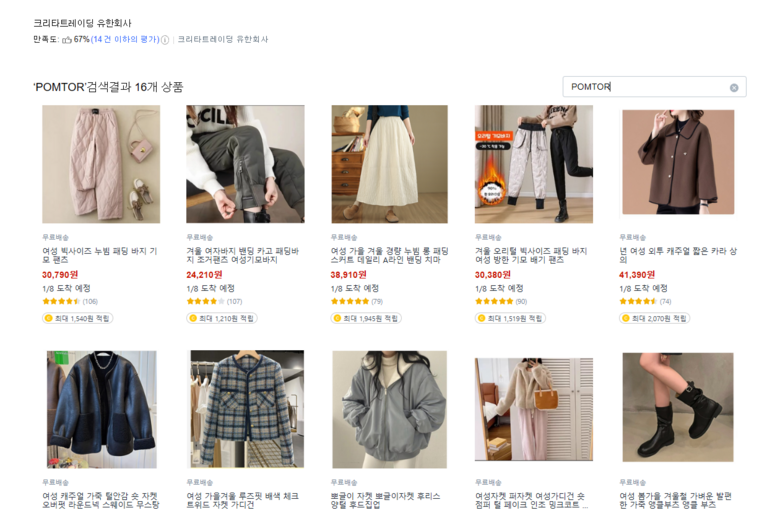Image resolution: width=780 pixels, height=513 pixels.
Task: Click star rating with 106 reviews
Action: tap(60, 301)
